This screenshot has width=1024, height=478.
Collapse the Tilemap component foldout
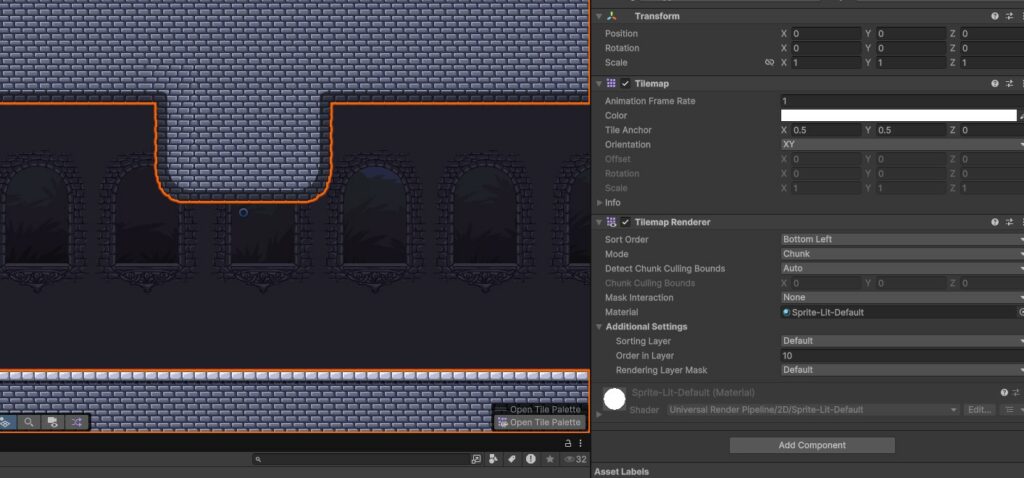click(x=599, y=84)
